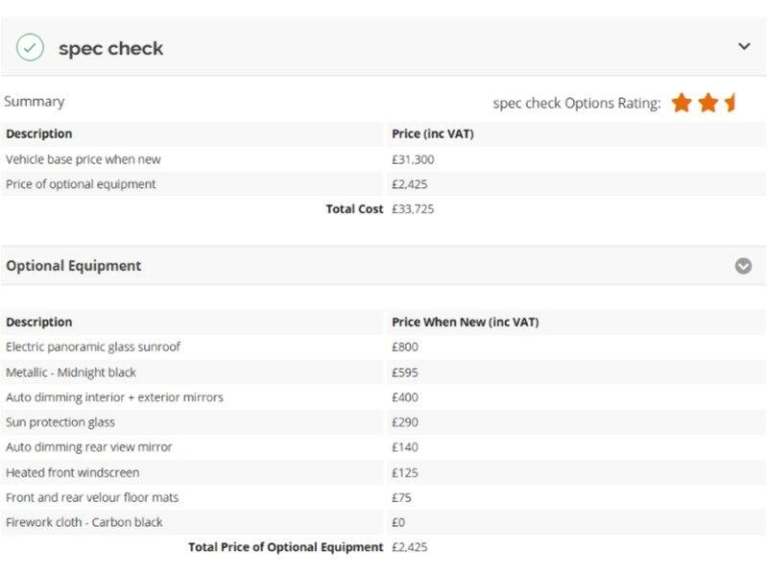Select the Optional Equipment heading
Screen dimensions: 768x576
click(73, 265)
